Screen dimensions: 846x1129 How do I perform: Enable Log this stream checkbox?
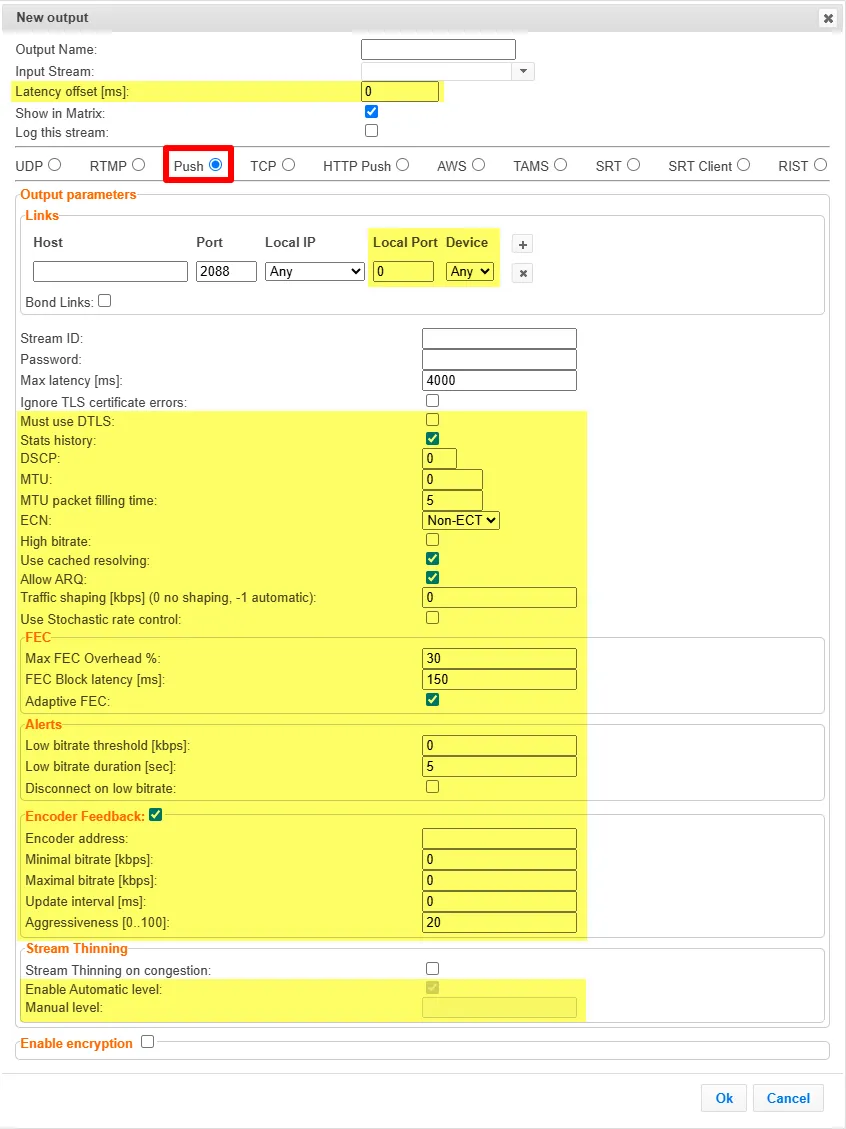coord(372,131)
